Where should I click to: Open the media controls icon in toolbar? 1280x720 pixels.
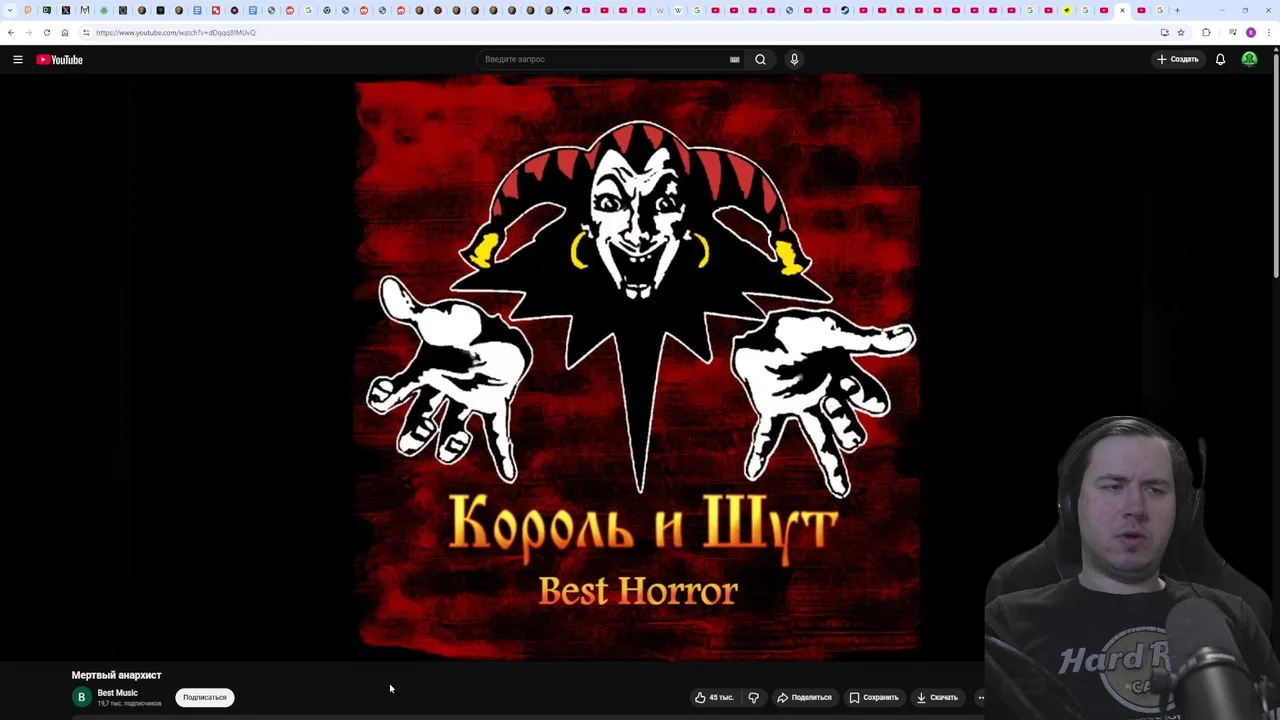pos(1233,32)
